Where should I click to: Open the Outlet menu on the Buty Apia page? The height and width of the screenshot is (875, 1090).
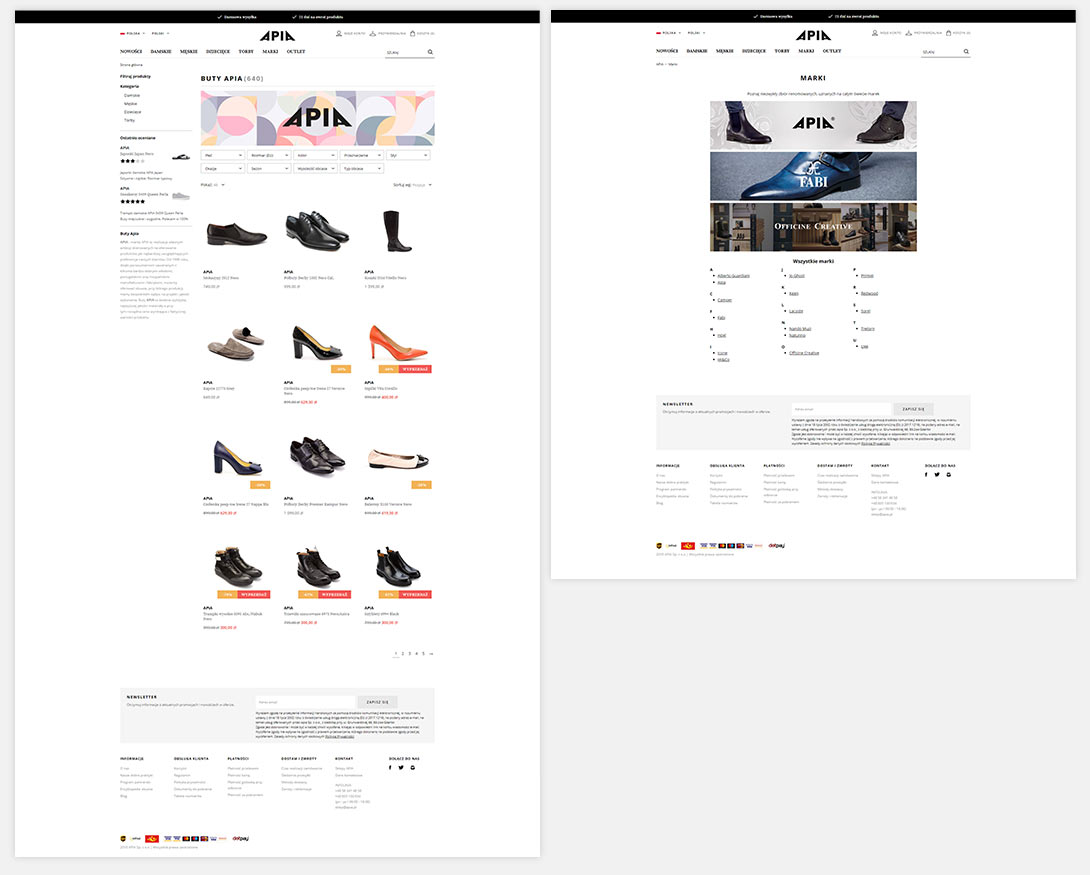[x=296, y=51]
